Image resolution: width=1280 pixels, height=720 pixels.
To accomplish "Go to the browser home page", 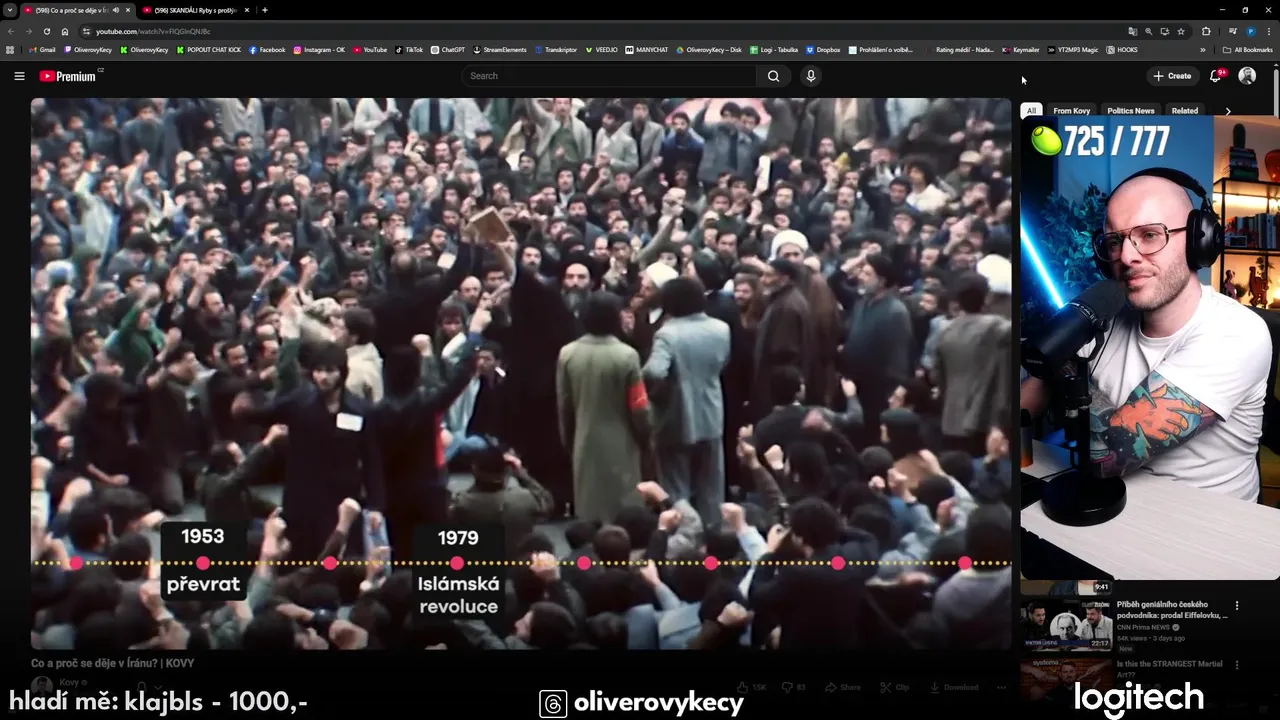I will [65, 31].
